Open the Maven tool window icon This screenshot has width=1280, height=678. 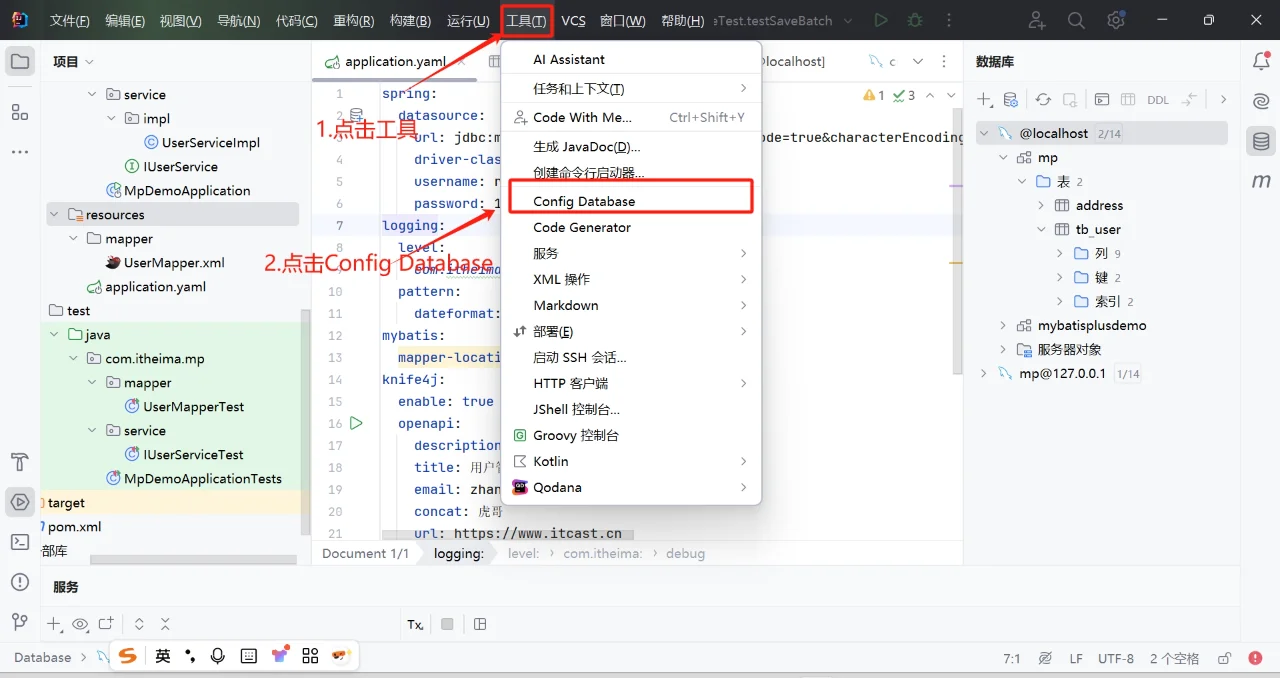[1261, 181]
